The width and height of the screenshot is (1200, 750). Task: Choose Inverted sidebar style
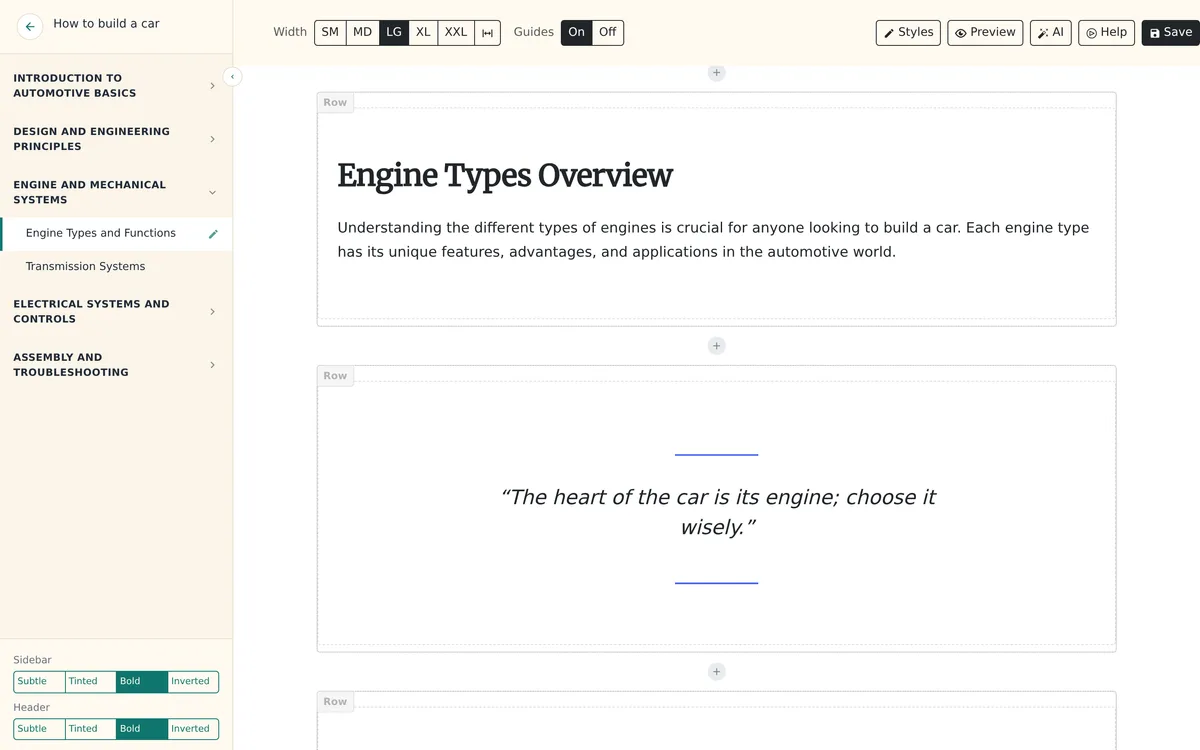coord(192,682)
